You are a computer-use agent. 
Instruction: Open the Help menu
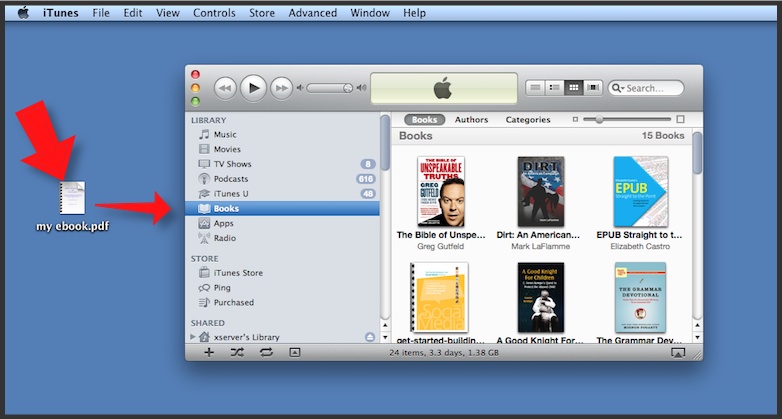point(414,13)
